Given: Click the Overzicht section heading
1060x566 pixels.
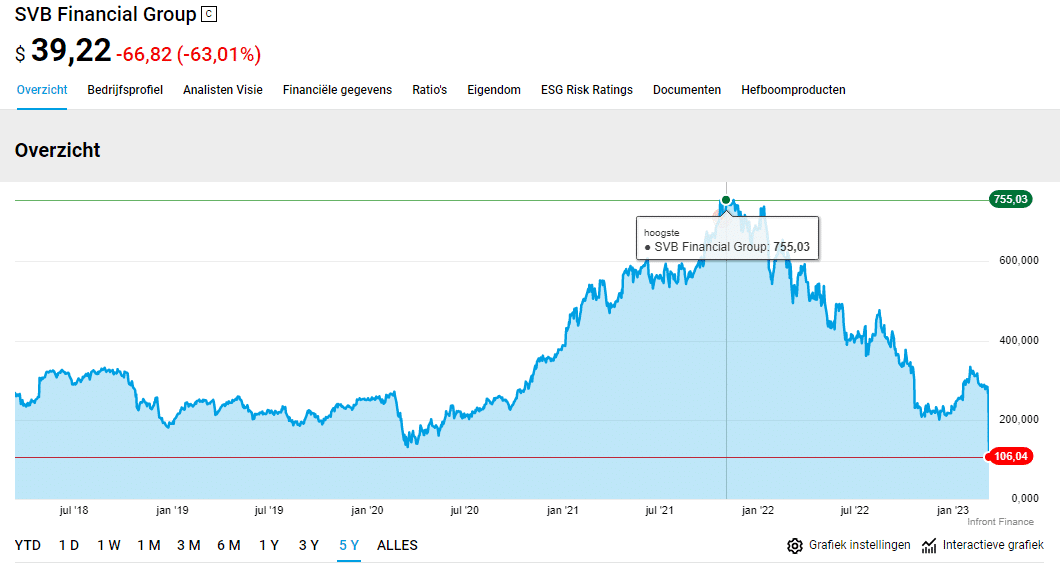Looking at the screenshot, I should (57, 150).
